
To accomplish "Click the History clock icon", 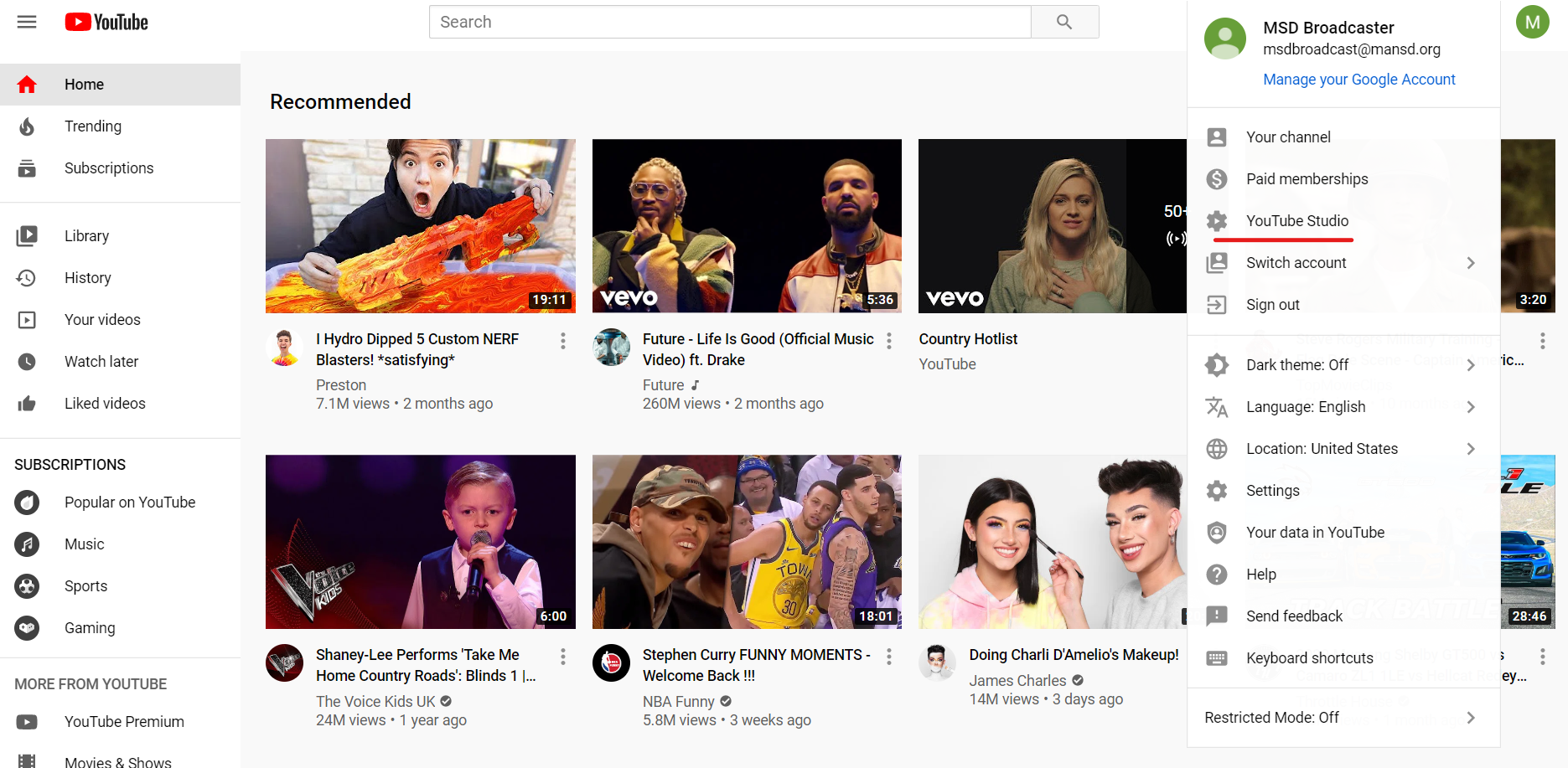I will (27, 278).
